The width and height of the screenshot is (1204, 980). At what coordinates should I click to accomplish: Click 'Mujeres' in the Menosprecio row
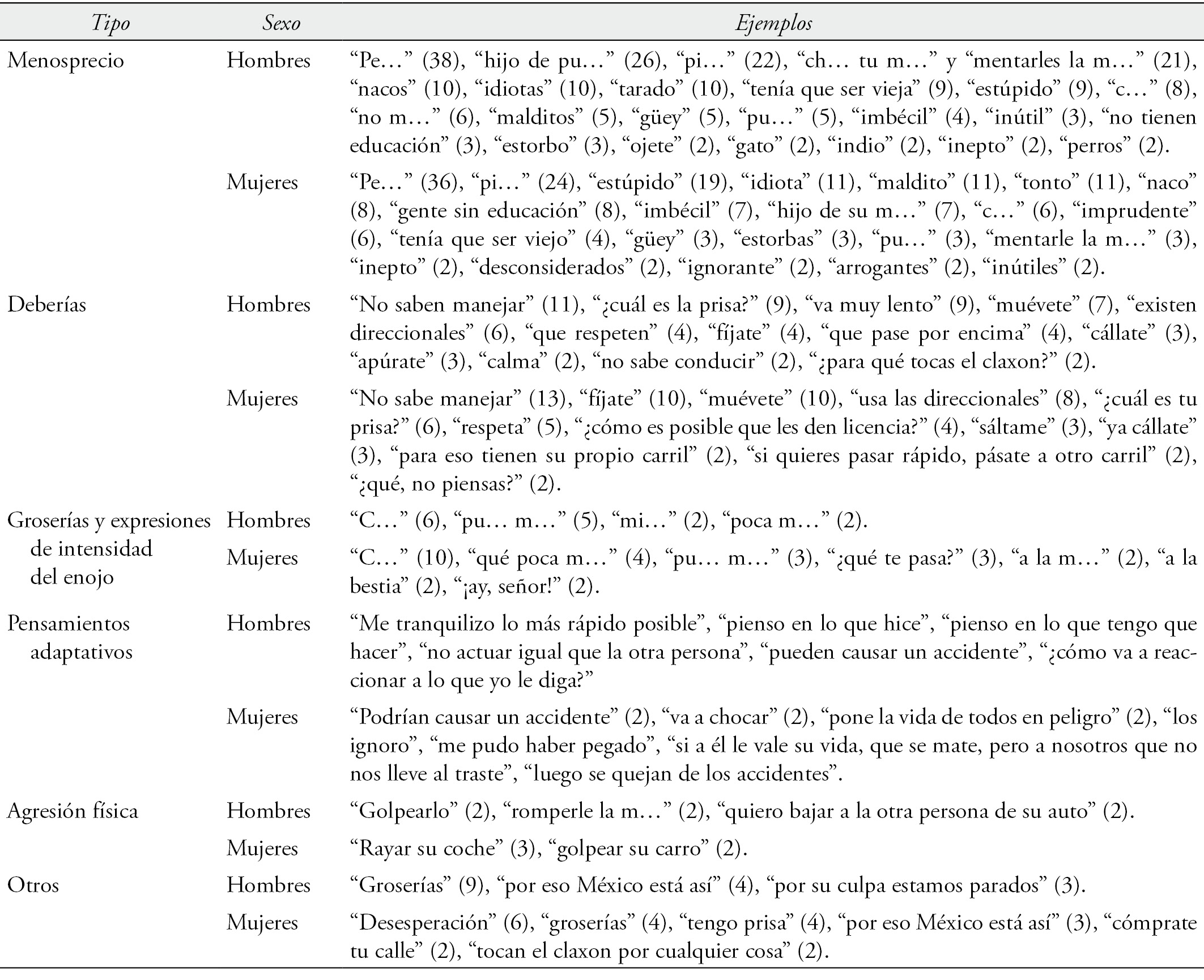262,182
